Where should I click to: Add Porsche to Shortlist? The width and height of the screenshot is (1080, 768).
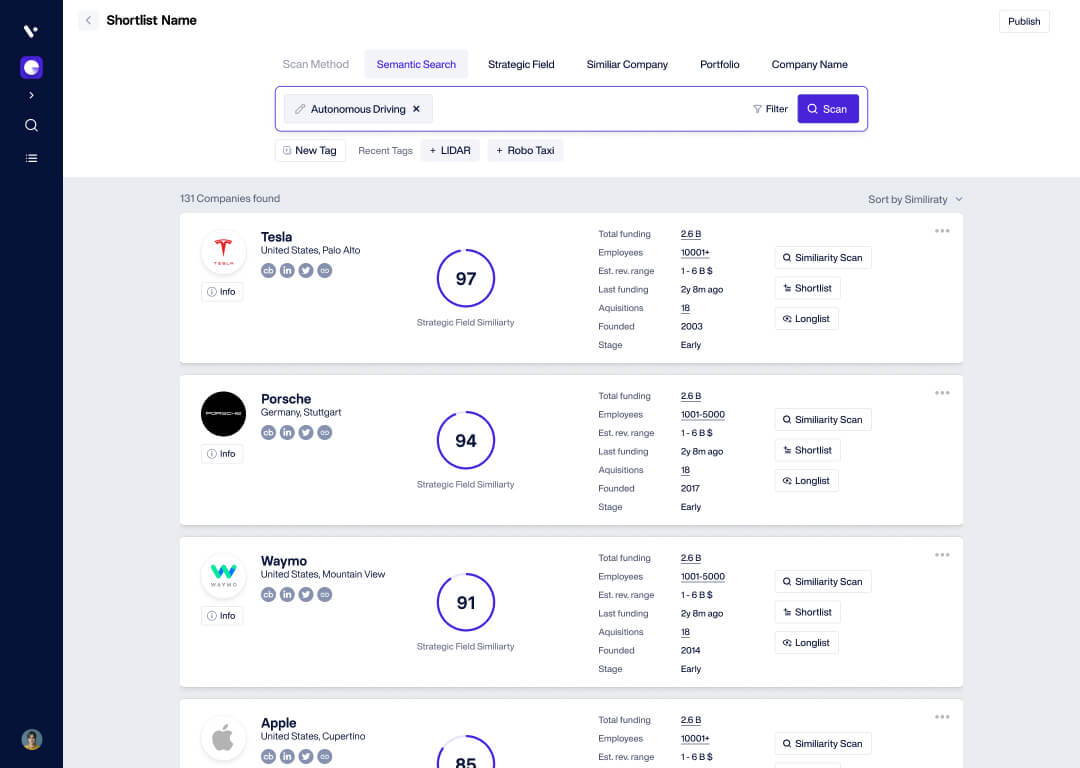click(807, 450)
